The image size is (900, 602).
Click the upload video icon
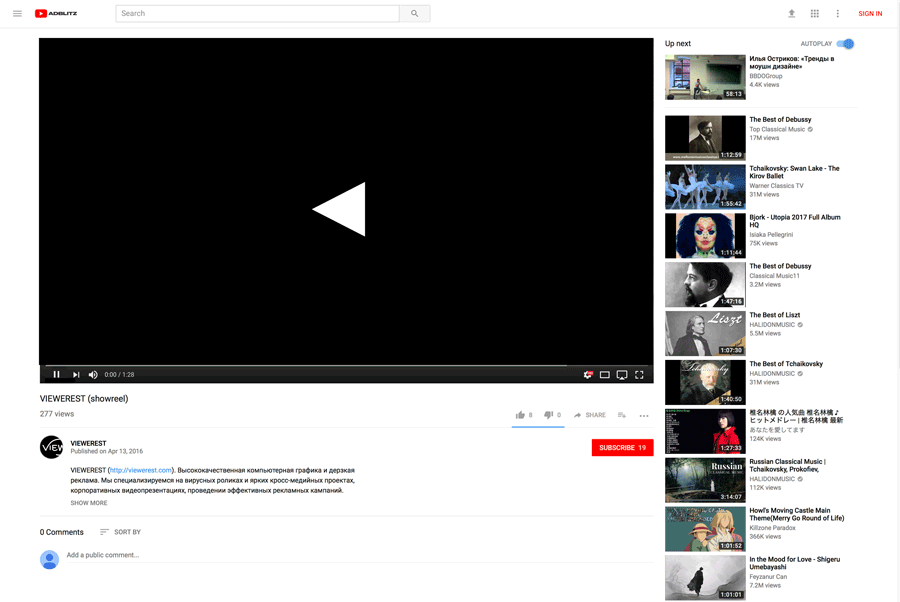(792, 14)
